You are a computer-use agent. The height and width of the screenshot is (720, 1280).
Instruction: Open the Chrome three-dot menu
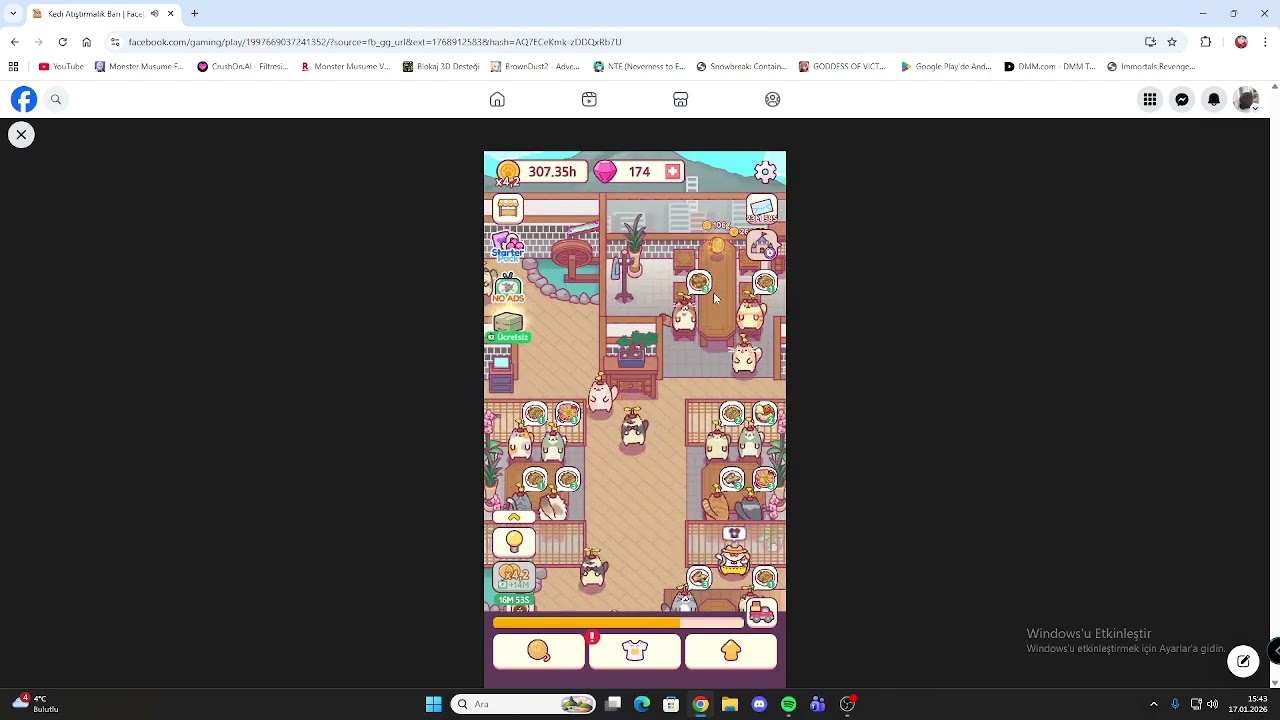click(x=1265, y=42)
